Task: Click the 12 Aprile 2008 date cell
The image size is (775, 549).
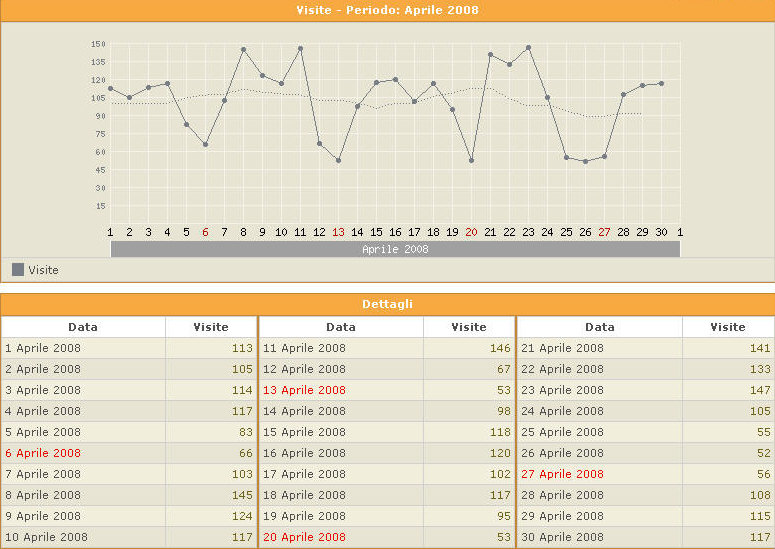Action: click(341, 369)
